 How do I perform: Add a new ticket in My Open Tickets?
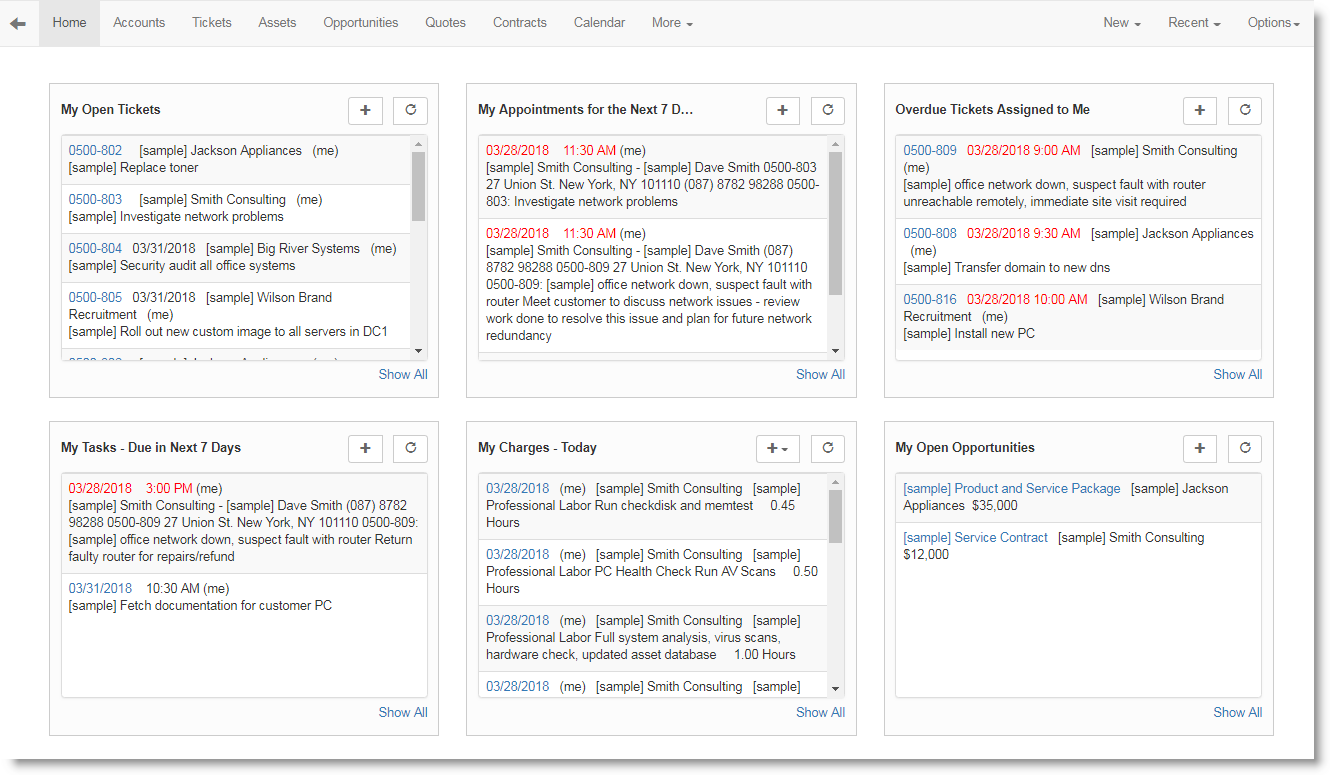[365, 111]
